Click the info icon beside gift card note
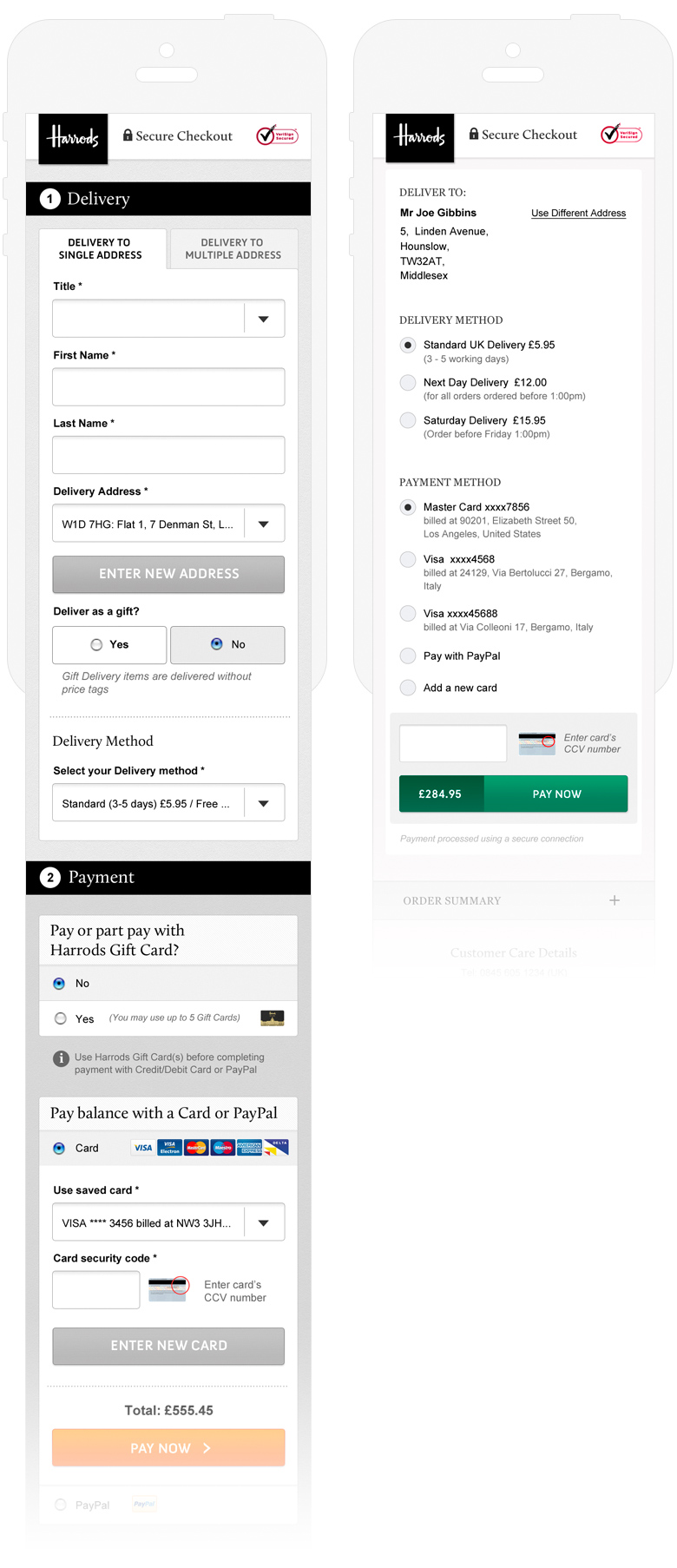The height and width of the screenshot is (1568, 677). click(x=61, y=1058)
